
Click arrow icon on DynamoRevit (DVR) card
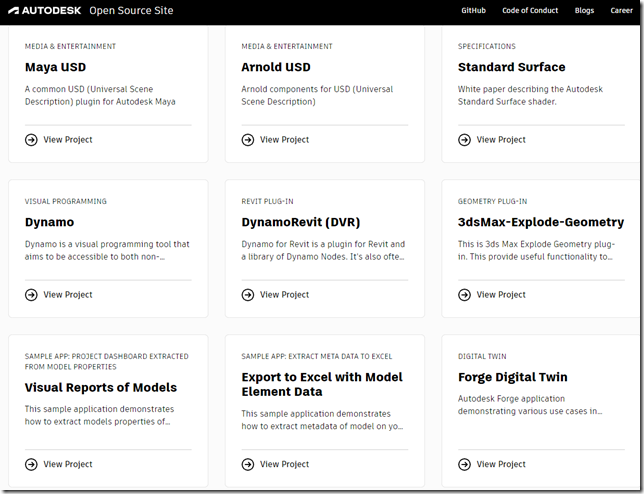pos(248,295)
